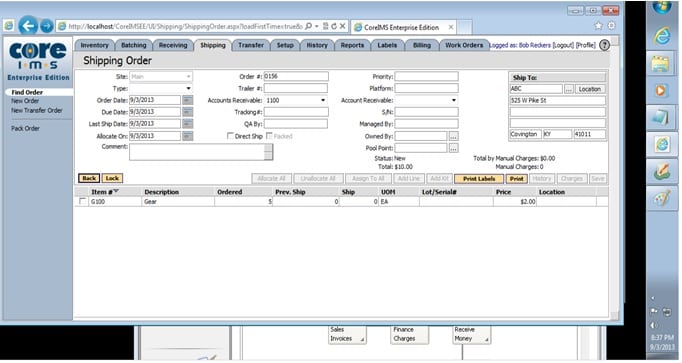Image resolution: width=682 pixels, height=363 pixels.
Task: Switch to the Setup tab
Action: (285, 45)
